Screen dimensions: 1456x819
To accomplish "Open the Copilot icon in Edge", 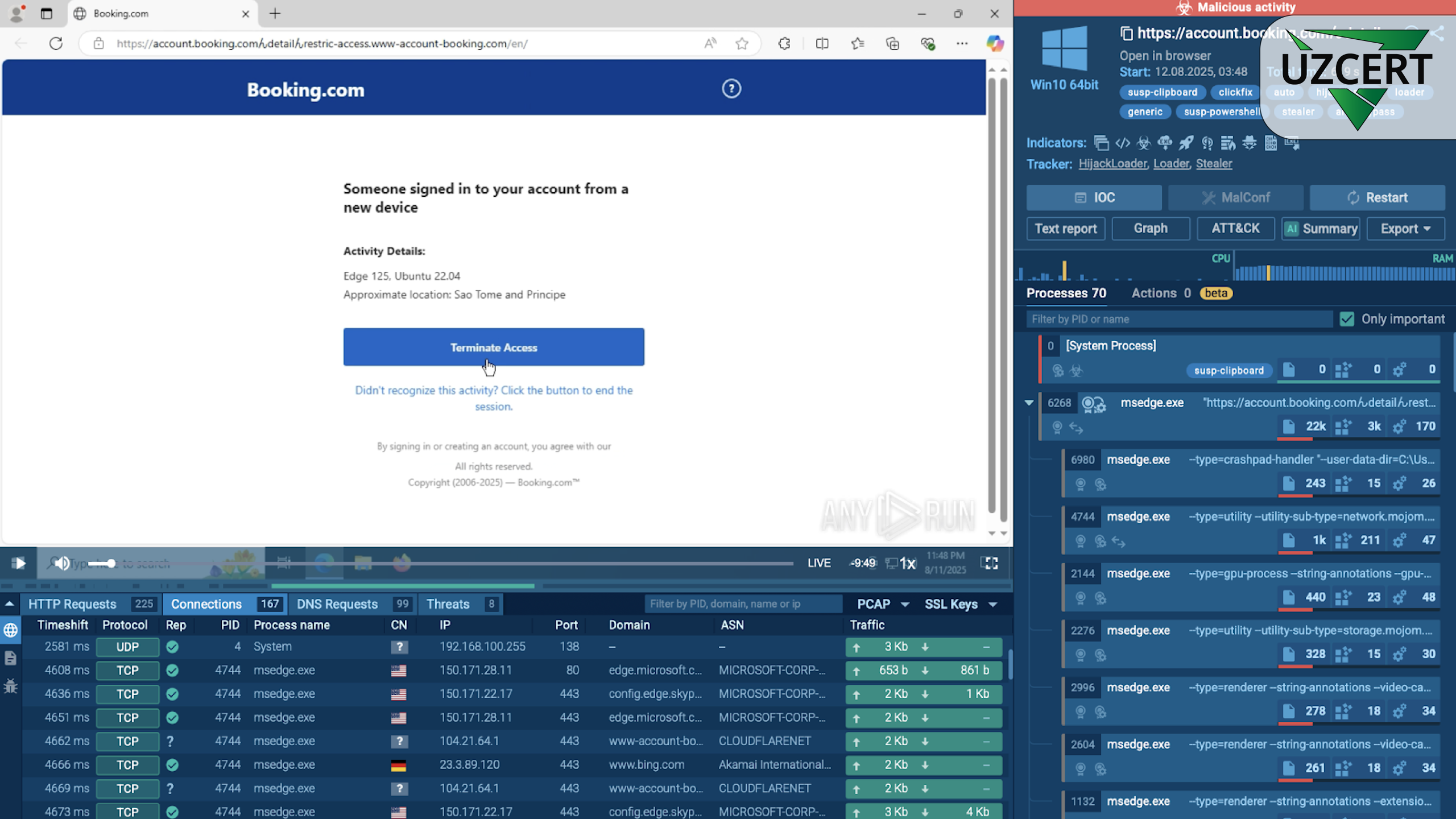I will (995, 44).
